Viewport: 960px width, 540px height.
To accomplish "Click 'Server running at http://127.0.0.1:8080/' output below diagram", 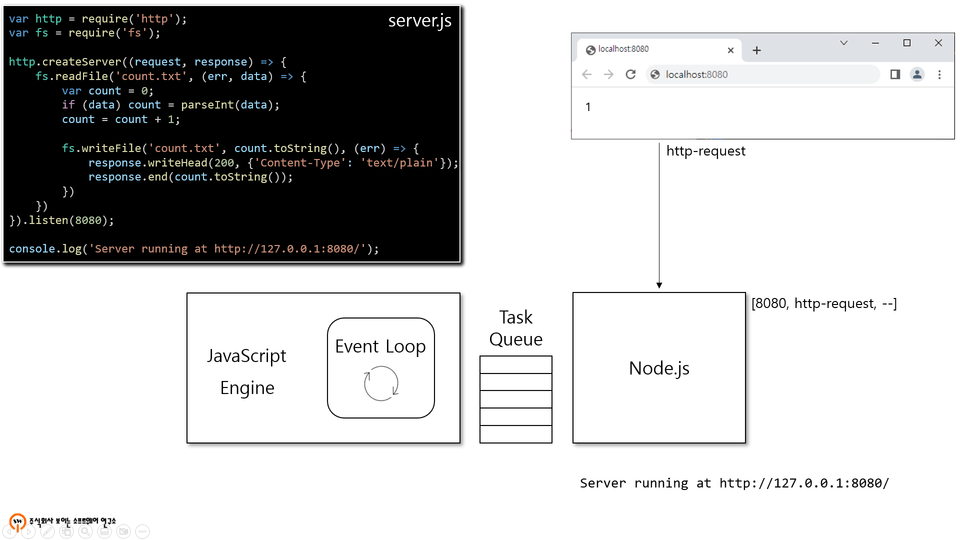I will point(734,483).
